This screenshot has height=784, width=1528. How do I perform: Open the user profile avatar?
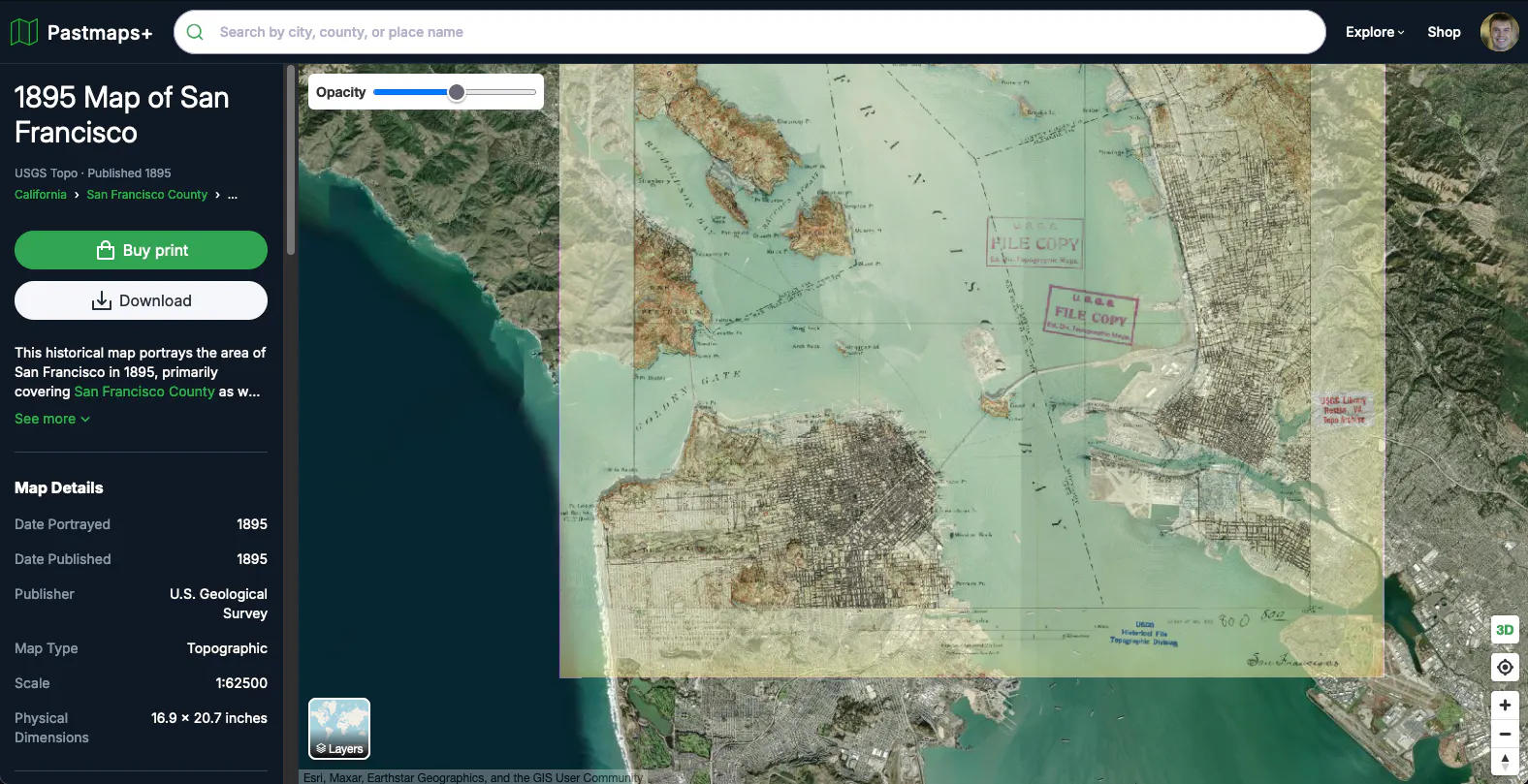tap(1499, 32)
